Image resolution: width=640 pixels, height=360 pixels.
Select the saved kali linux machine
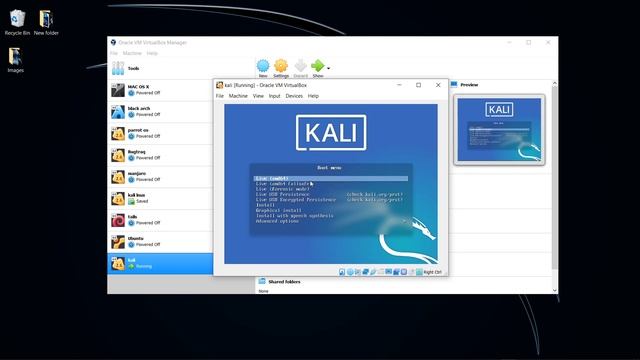[160, 198]
